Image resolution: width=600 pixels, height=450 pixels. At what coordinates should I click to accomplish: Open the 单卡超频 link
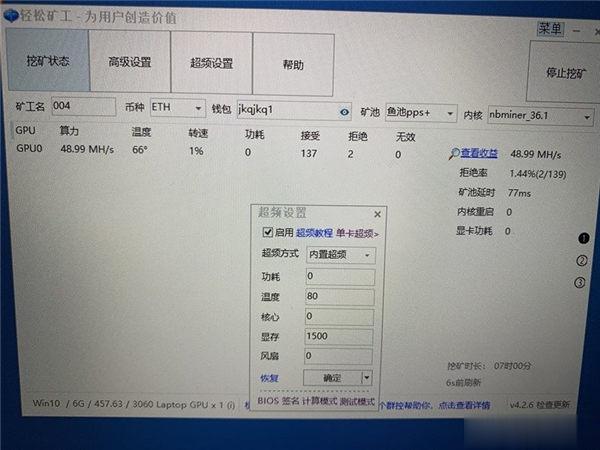click(357, 233)
